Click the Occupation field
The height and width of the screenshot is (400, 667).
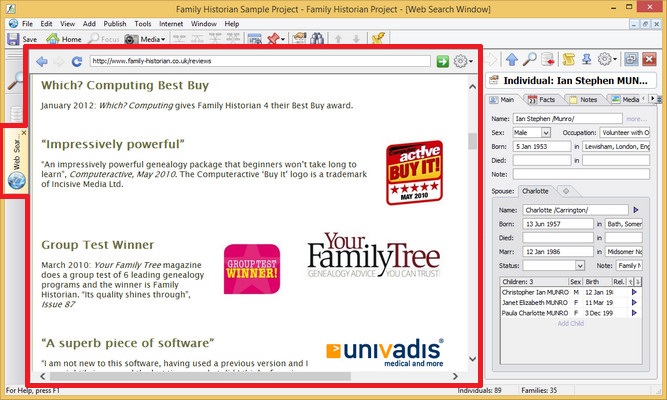[624, 133]
